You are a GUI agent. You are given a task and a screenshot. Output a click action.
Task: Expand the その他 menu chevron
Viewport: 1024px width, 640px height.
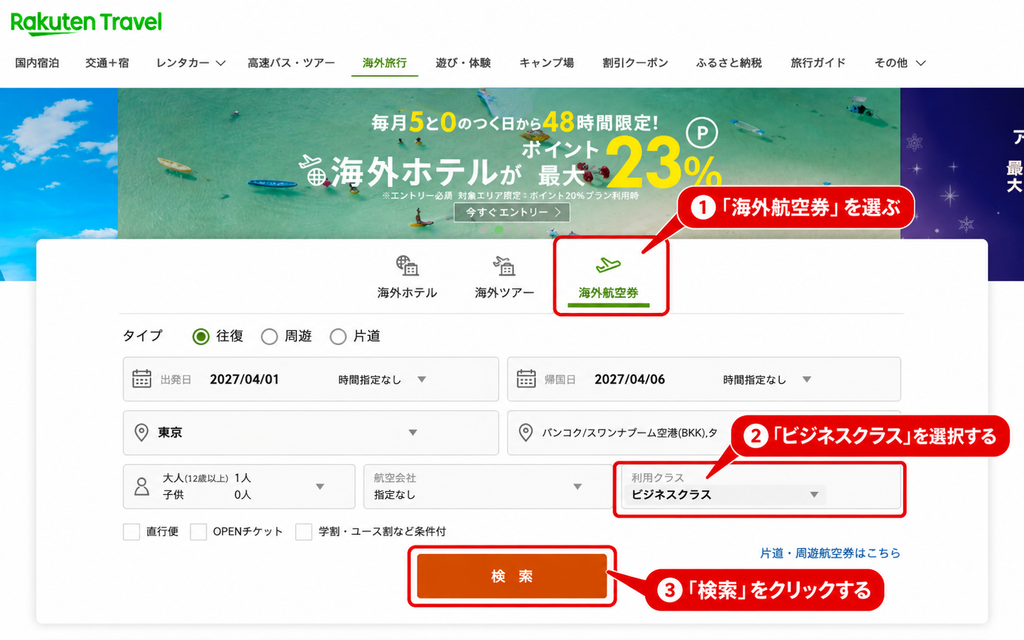coord(921,63)
